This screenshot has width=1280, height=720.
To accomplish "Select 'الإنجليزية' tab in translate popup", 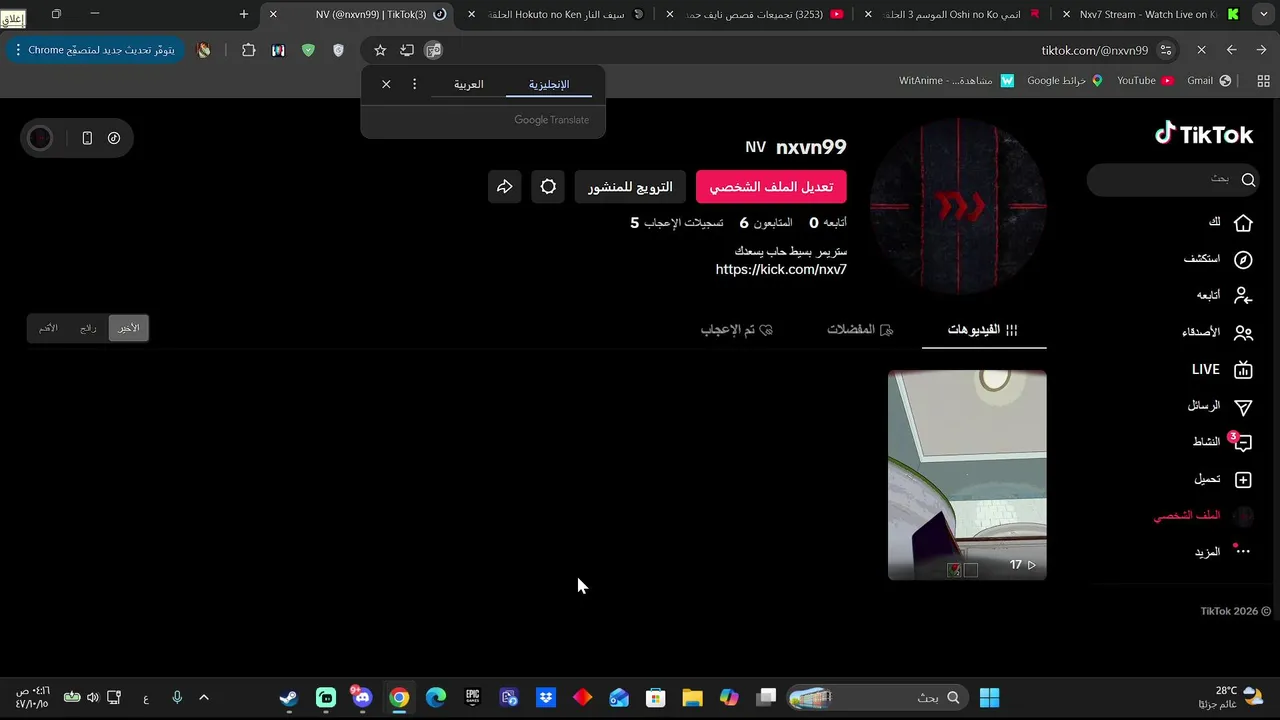I will pyautogui.click(x=549, y=84).
